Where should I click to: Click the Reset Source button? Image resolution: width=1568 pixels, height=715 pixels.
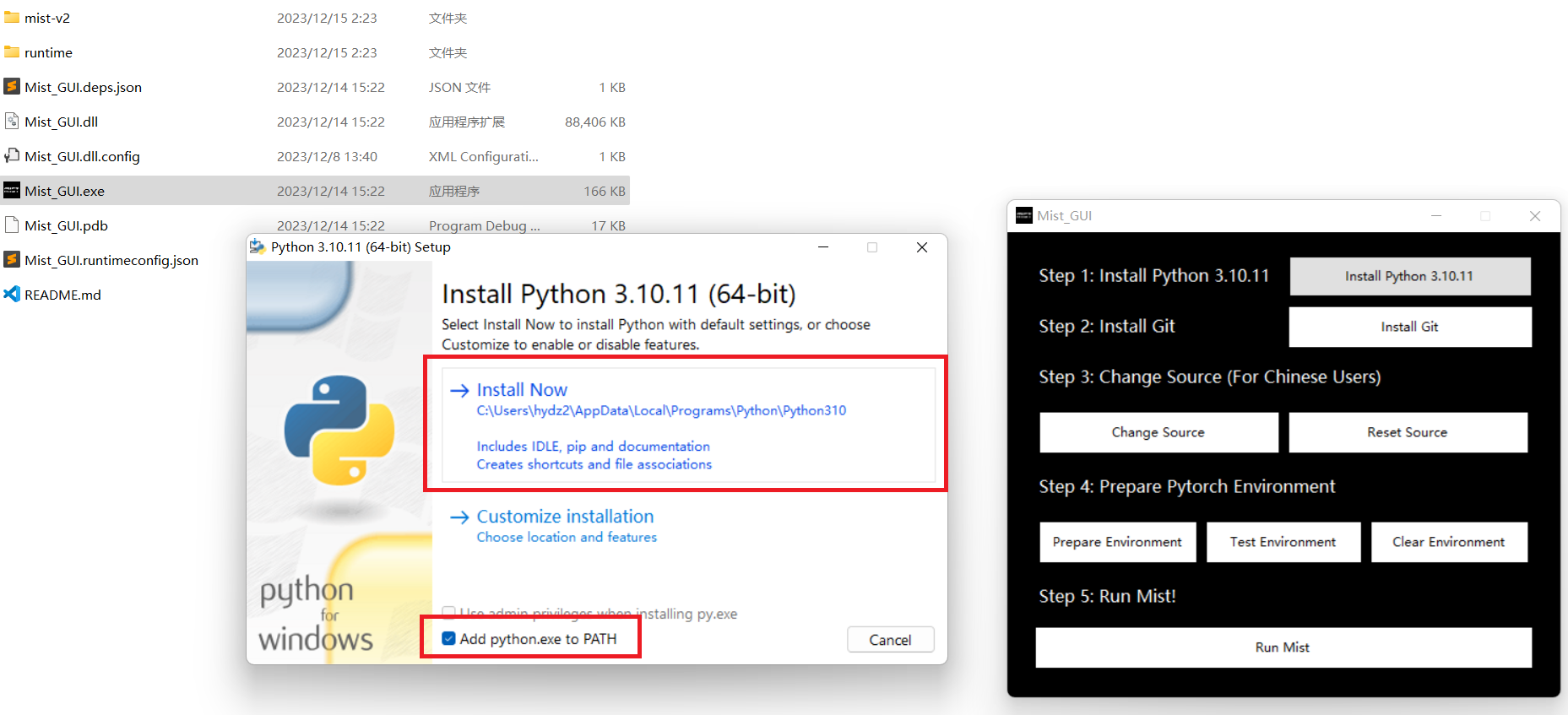[1408, 432]
